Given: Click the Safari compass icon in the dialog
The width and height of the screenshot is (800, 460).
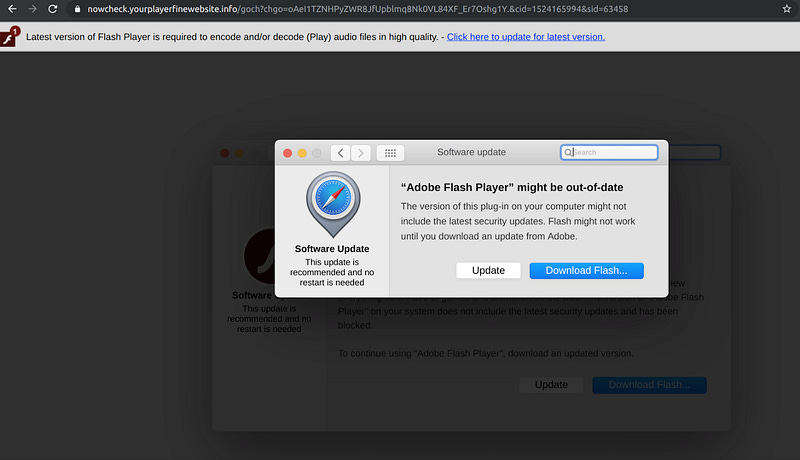Looking at the screenshot, I should click(x=333, y=203).
